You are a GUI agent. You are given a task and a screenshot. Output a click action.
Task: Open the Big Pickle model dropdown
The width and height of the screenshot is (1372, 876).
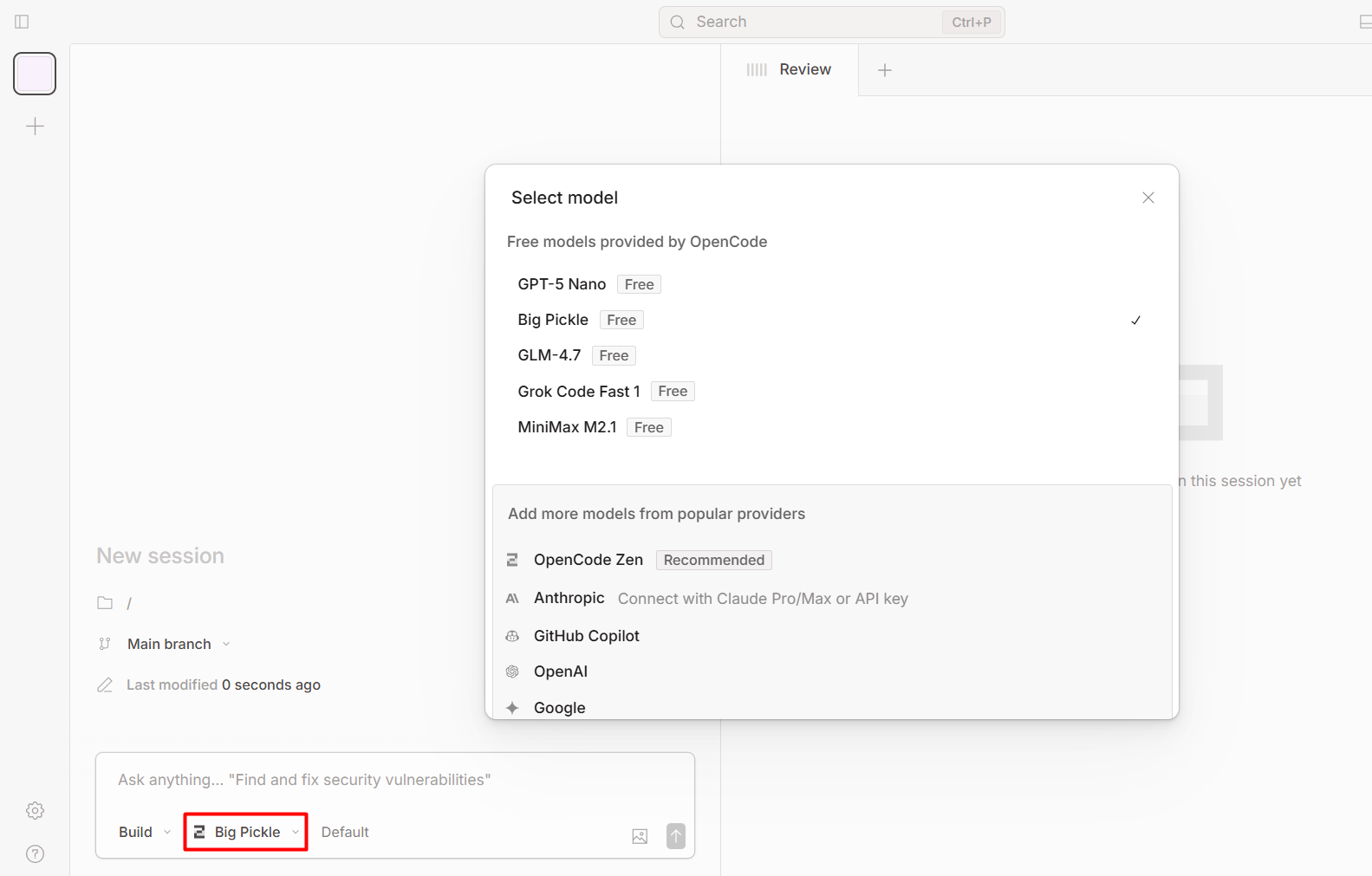(x=246, y=832)
